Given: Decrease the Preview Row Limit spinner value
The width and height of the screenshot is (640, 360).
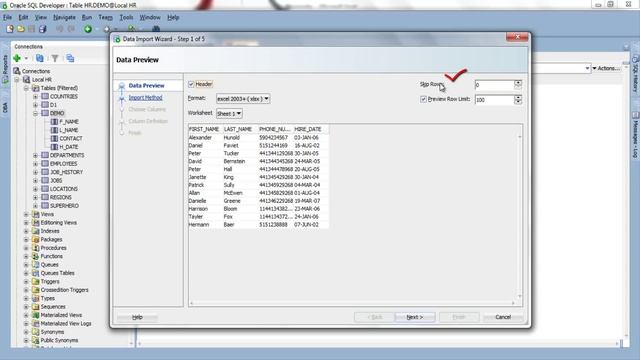Looking at the screenshot, I should tap(518, 102).
